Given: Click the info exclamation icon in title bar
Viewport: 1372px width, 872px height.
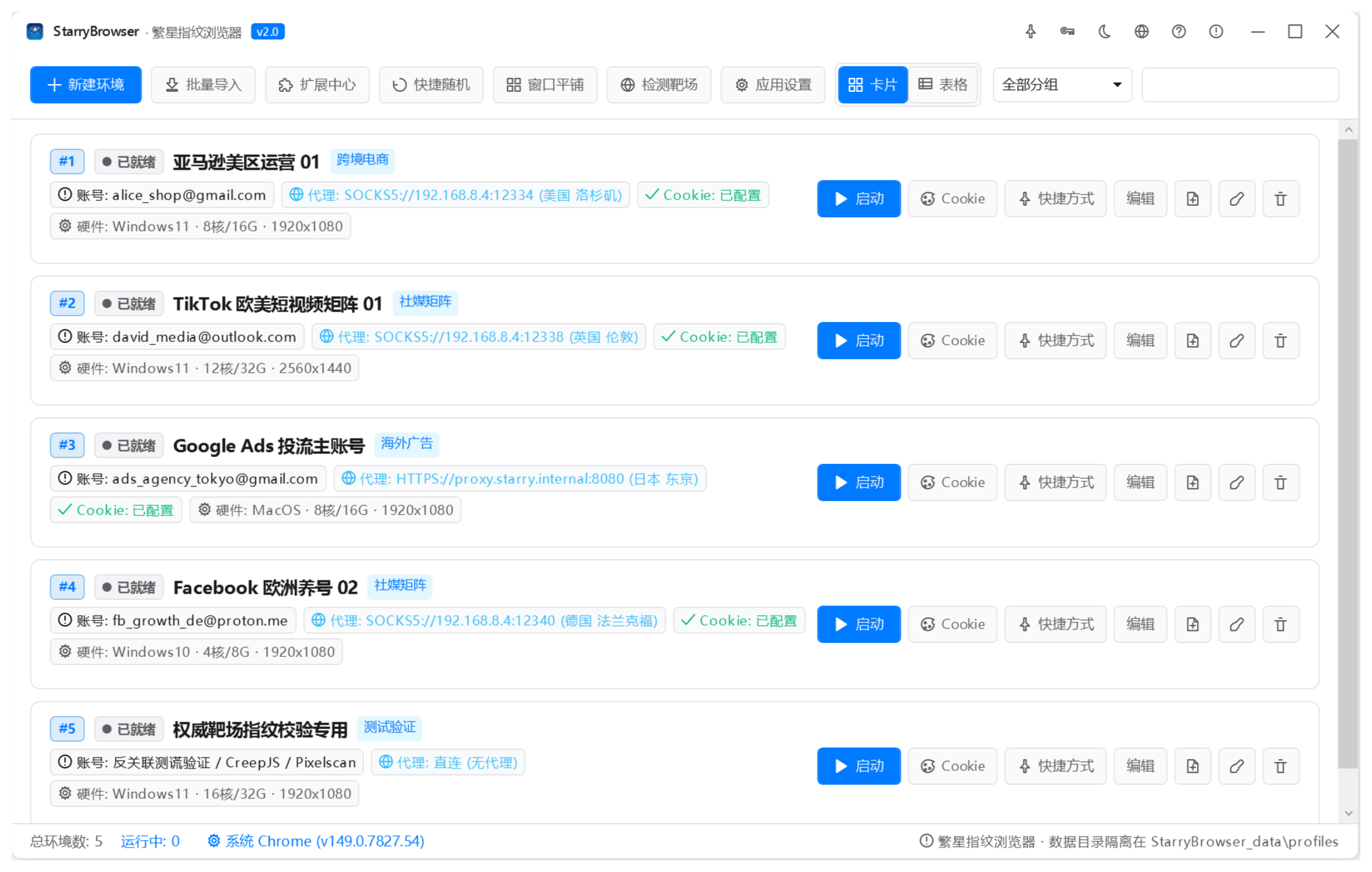Looking at the screenshot, I should [1216, 31].
